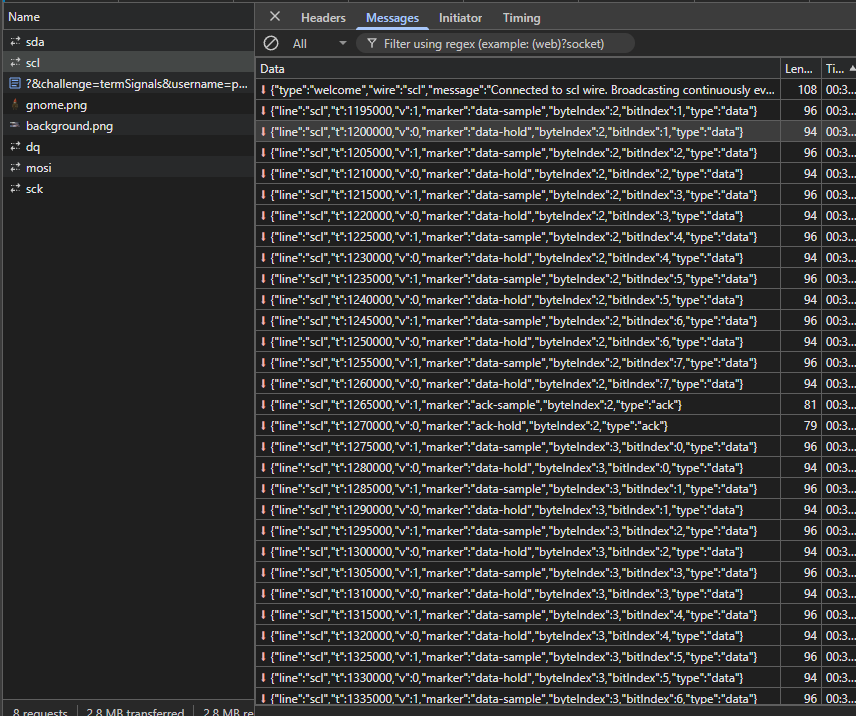The width and height of the screenshot is (856, 716).
Task: Sort messages by the Data column header
Action: [x=518, y=69]
